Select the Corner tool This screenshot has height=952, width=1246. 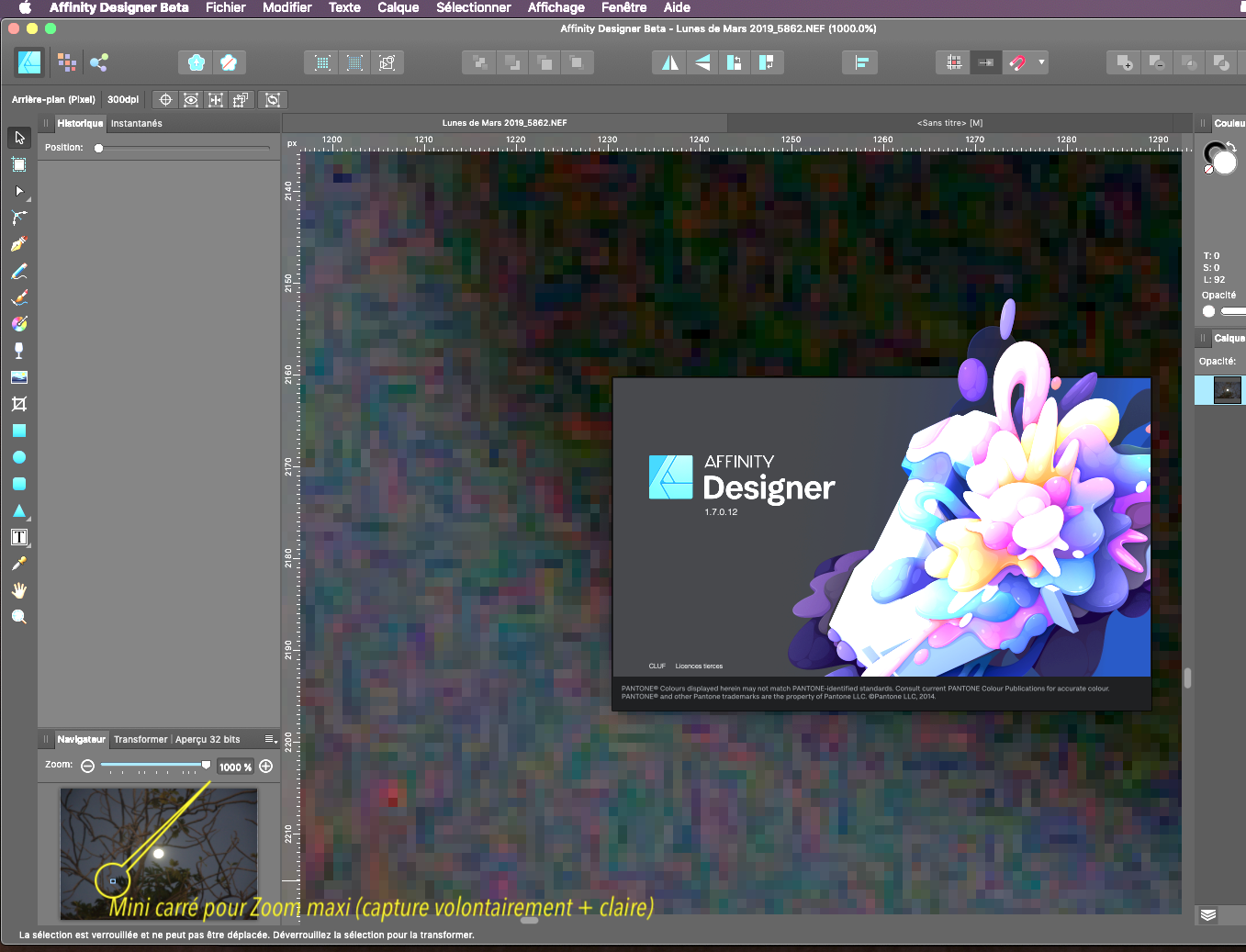click(19, 218)
